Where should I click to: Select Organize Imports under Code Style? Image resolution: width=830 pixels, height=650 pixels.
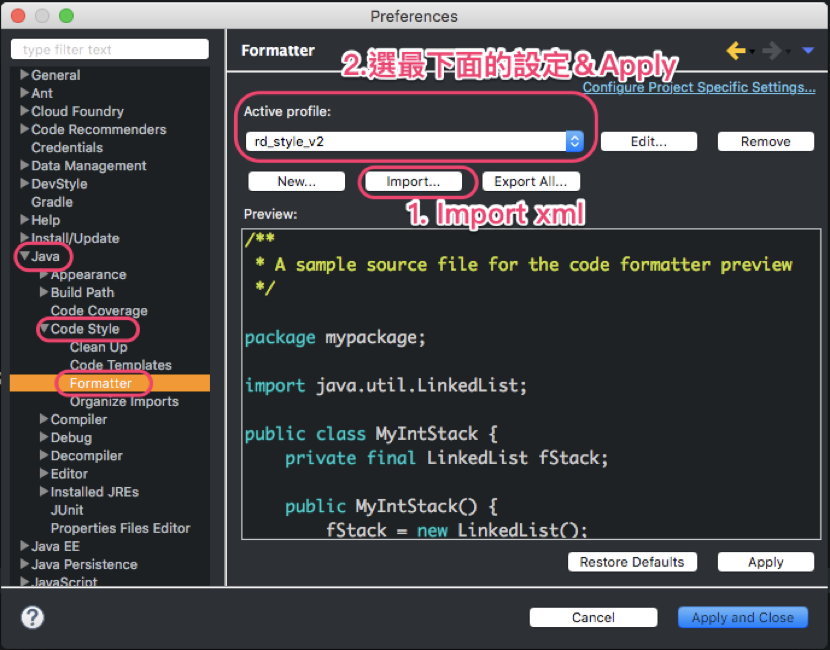click(126, 400)
